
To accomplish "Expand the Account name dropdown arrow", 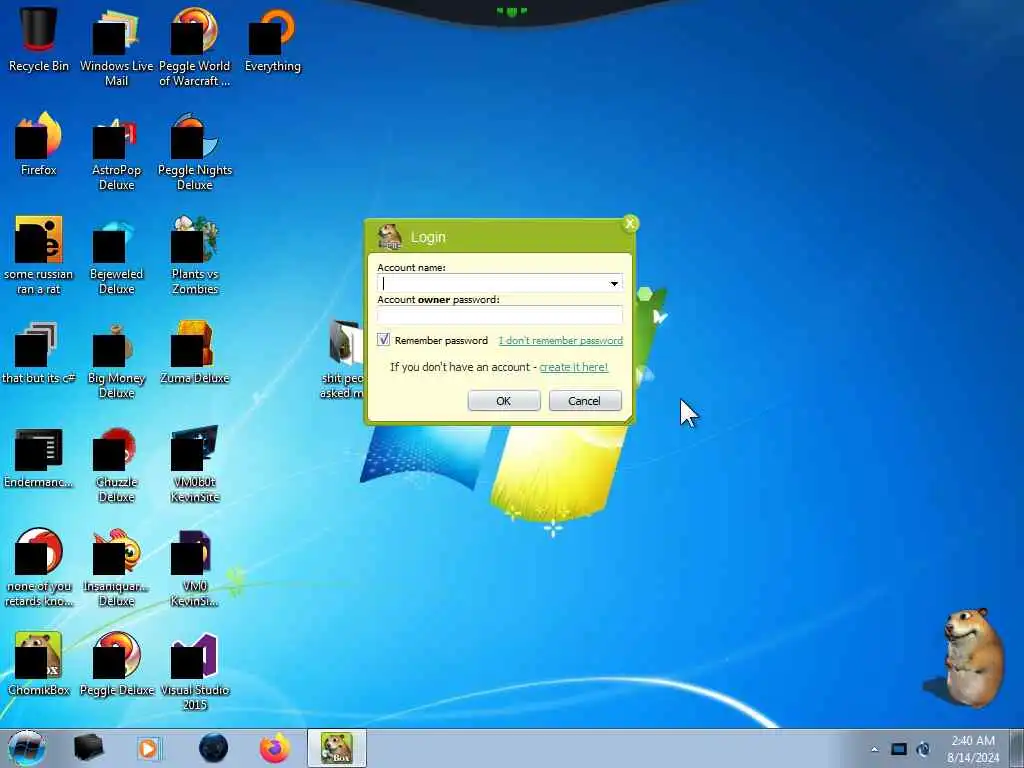I will pyautogui.click(x=614, y=283).
